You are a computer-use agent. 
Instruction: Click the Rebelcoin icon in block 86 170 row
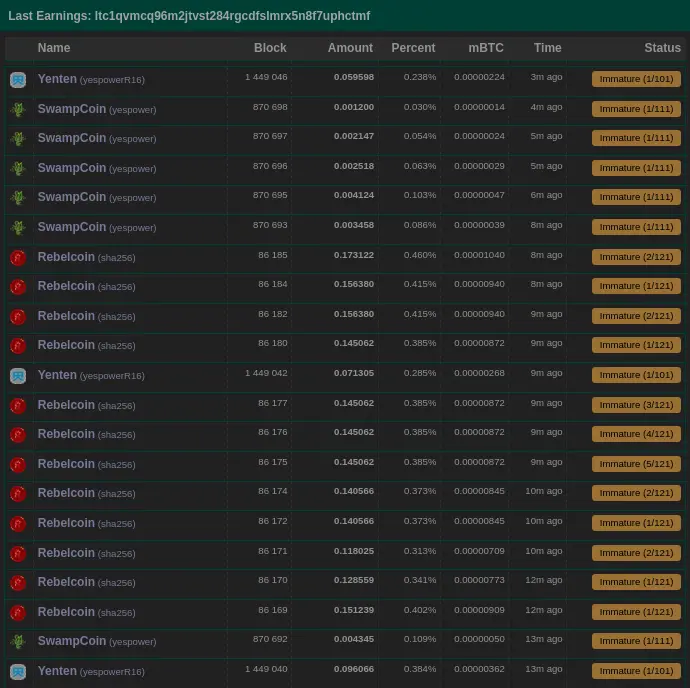click(18, 583)
